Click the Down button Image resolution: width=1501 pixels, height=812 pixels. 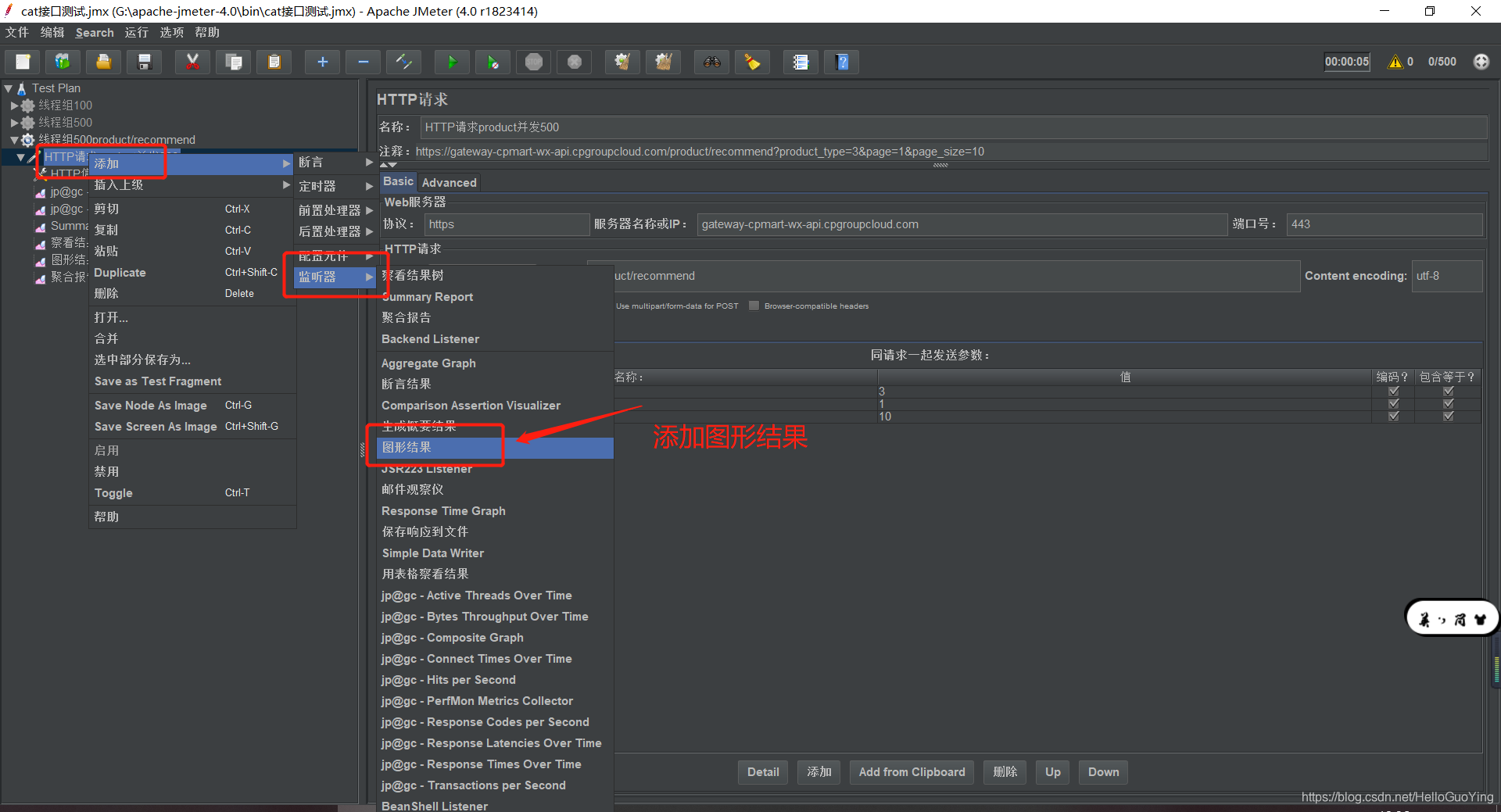click(1103, 772)
